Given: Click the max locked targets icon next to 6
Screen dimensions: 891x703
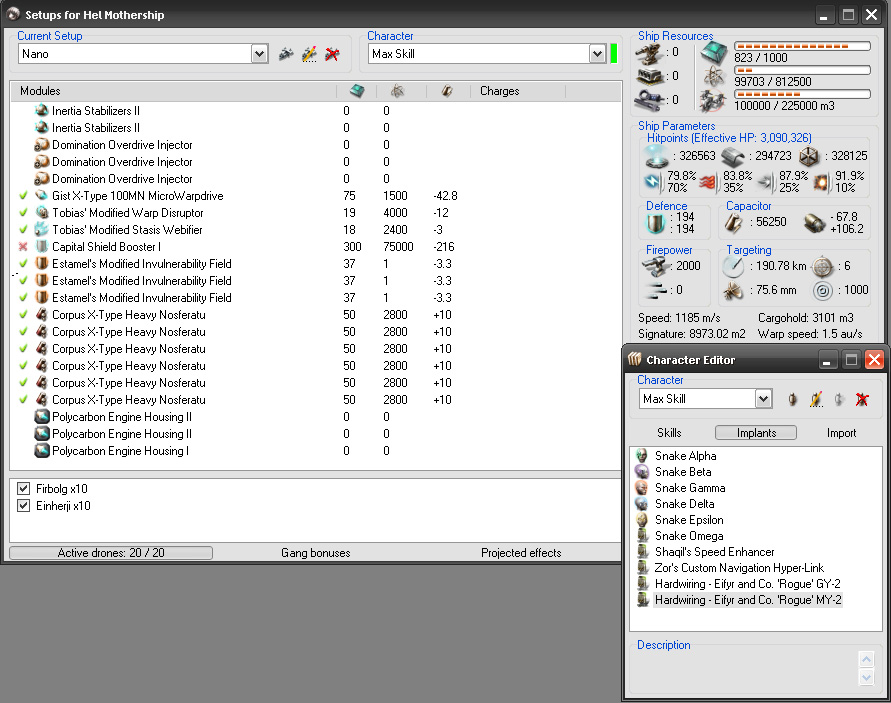Looking at the screenshot, I should [822, 266].
